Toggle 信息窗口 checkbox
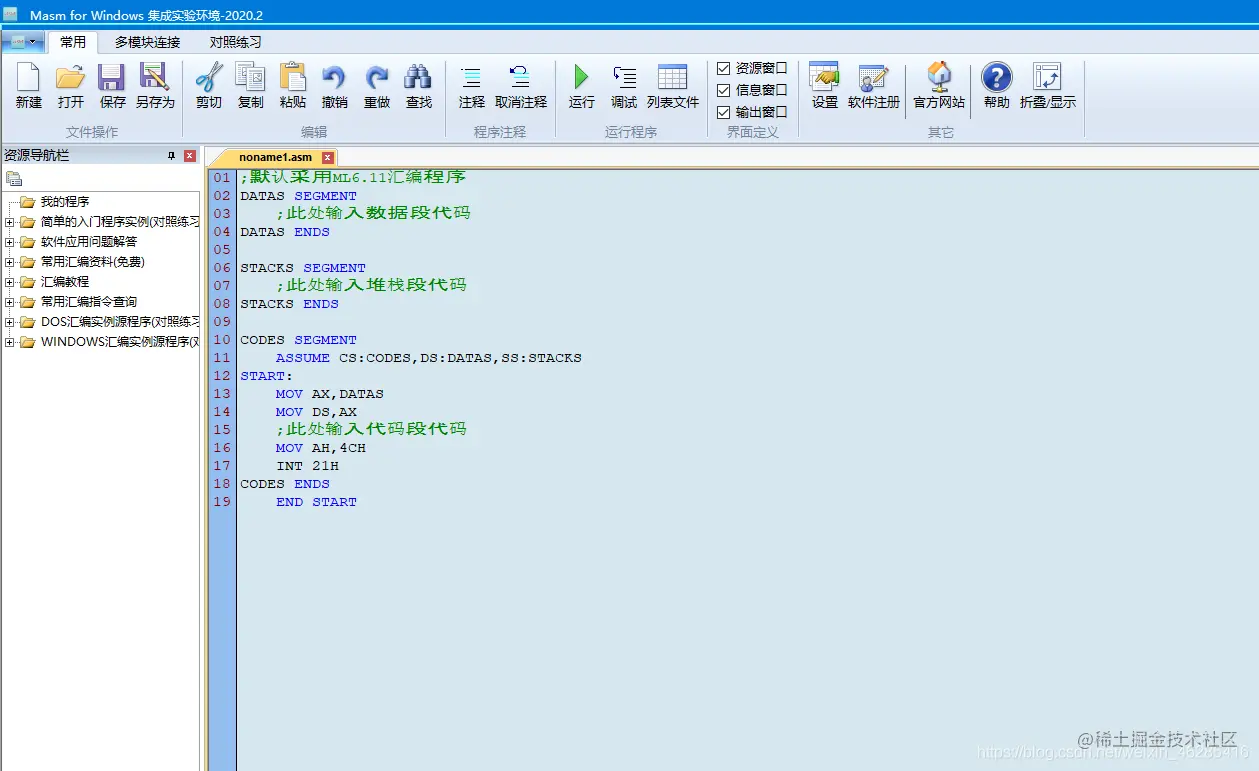The height and width of the screenshot is (771, 1259). pyautogui.click(x=724, y=91)
